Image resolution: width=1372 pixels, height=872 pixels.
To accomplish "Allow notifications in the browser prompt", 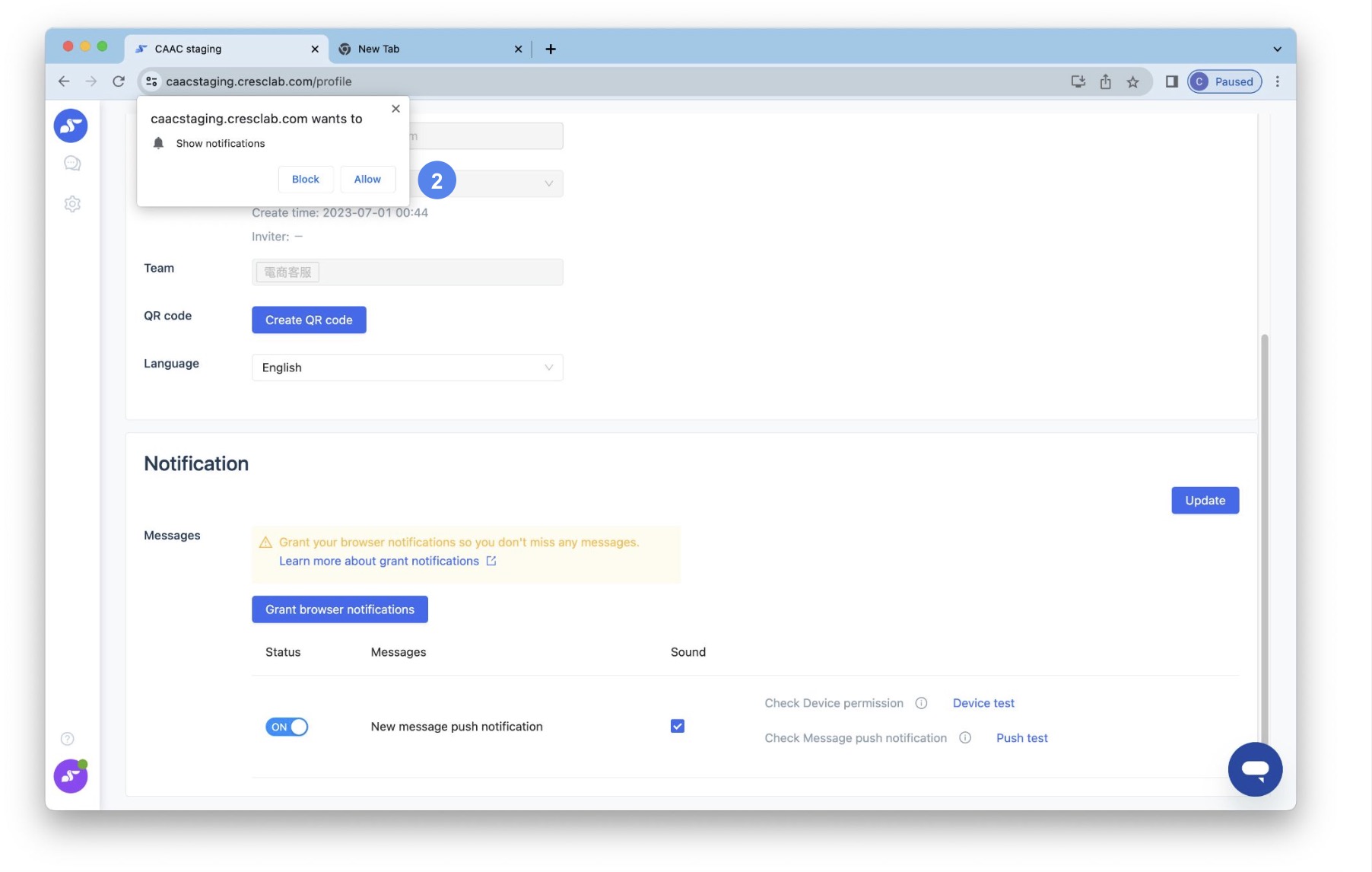I will pyautogui.click(x=367, y=180).
